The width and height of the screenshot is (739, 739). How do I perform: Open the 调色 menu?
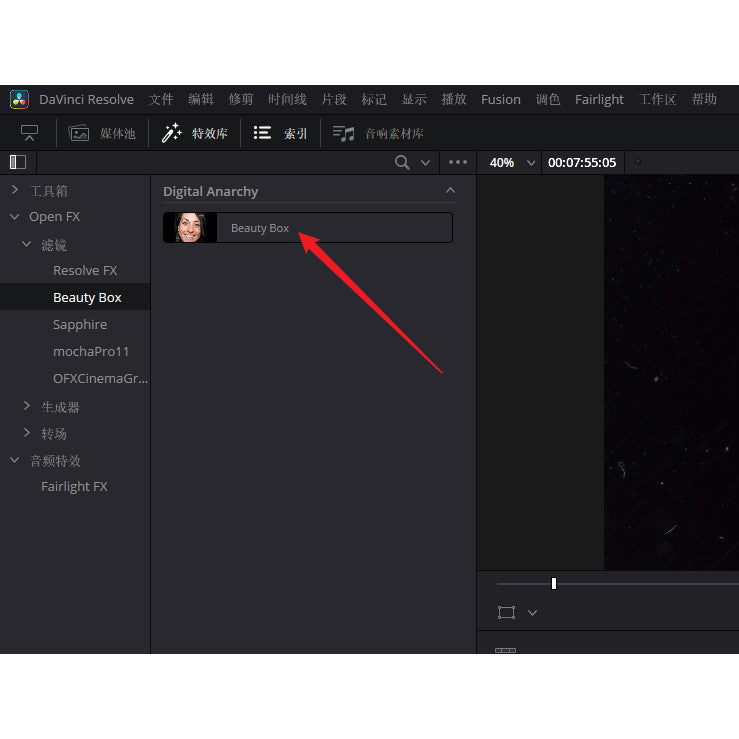[x=548, y=99]
